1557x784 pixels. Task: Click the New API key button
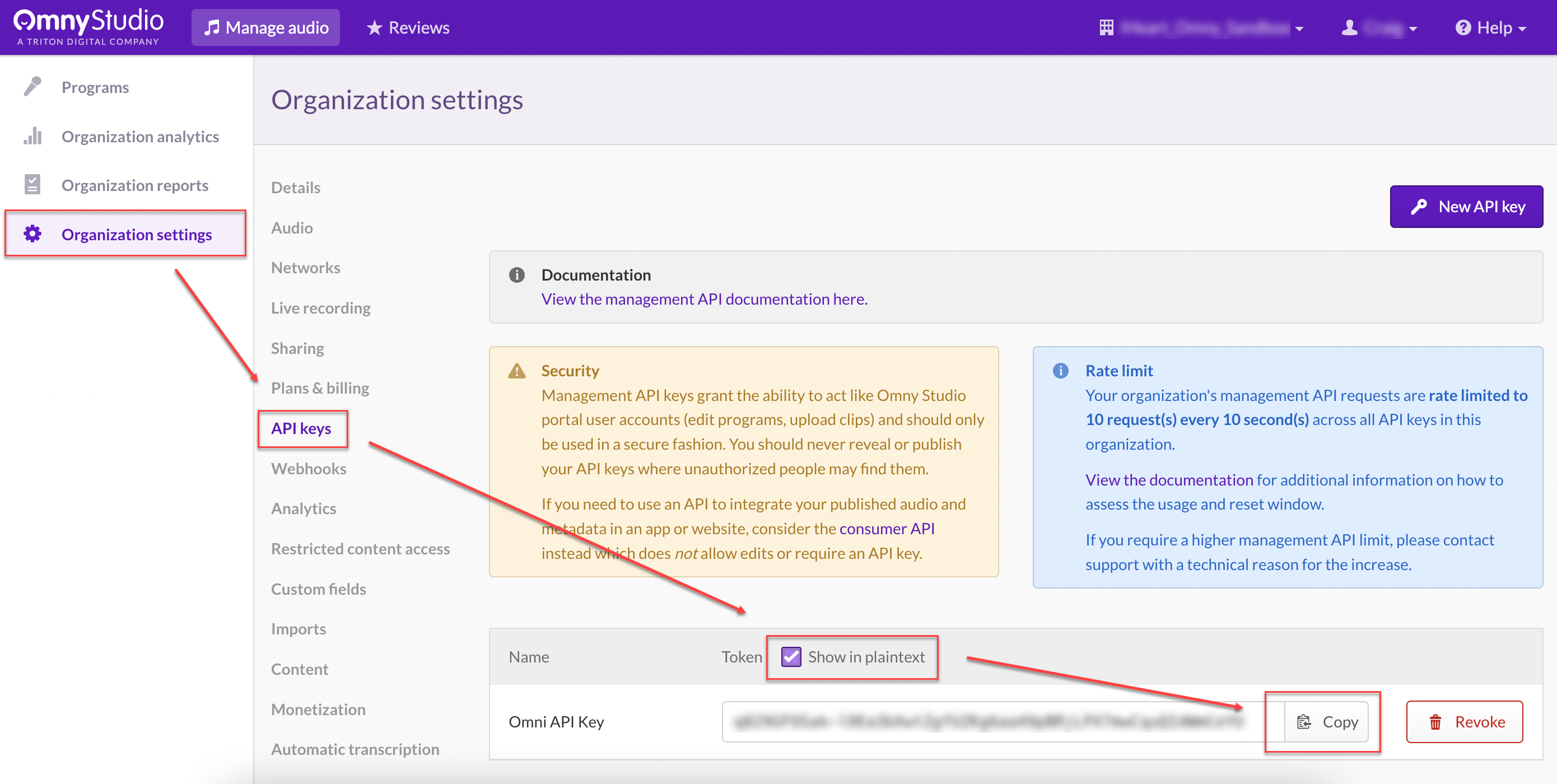tap(1466, 207)
